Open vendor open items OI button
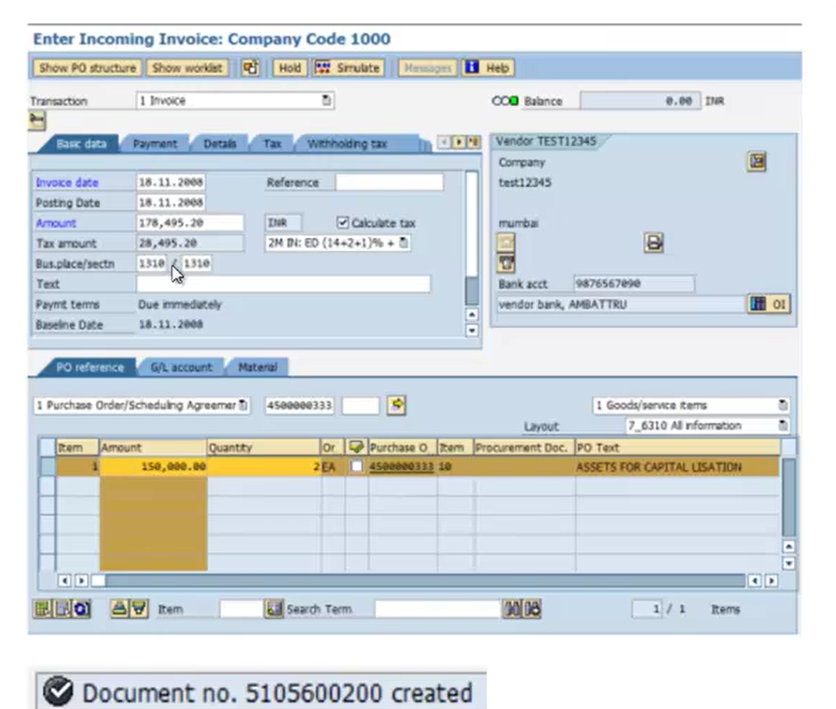The height and width of the screenshot is (709, 836). [x=768, y=304]
